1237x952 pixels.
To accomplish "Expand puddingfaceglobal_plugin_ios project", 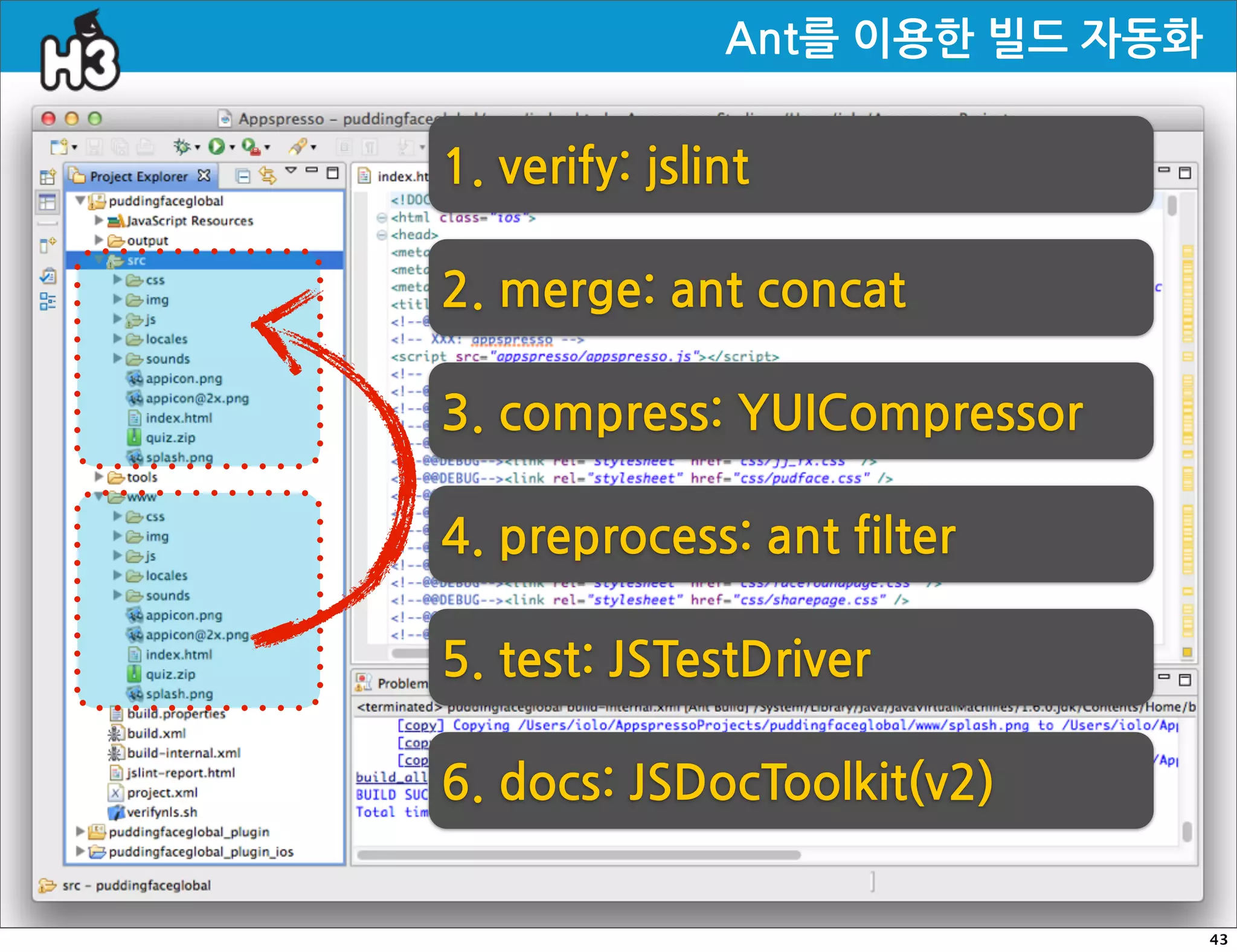I will pos(79,851).
